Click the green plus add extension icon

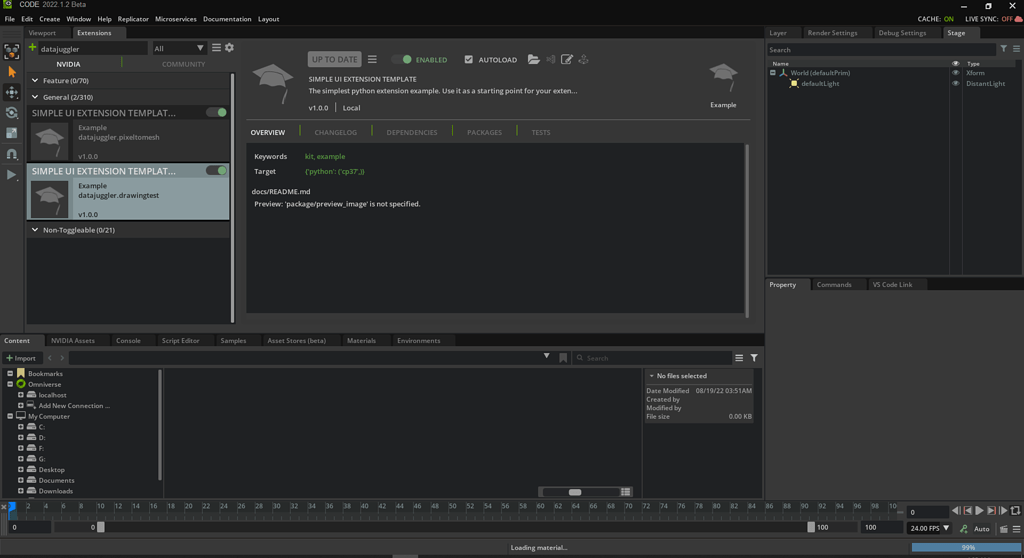(33, 48)
